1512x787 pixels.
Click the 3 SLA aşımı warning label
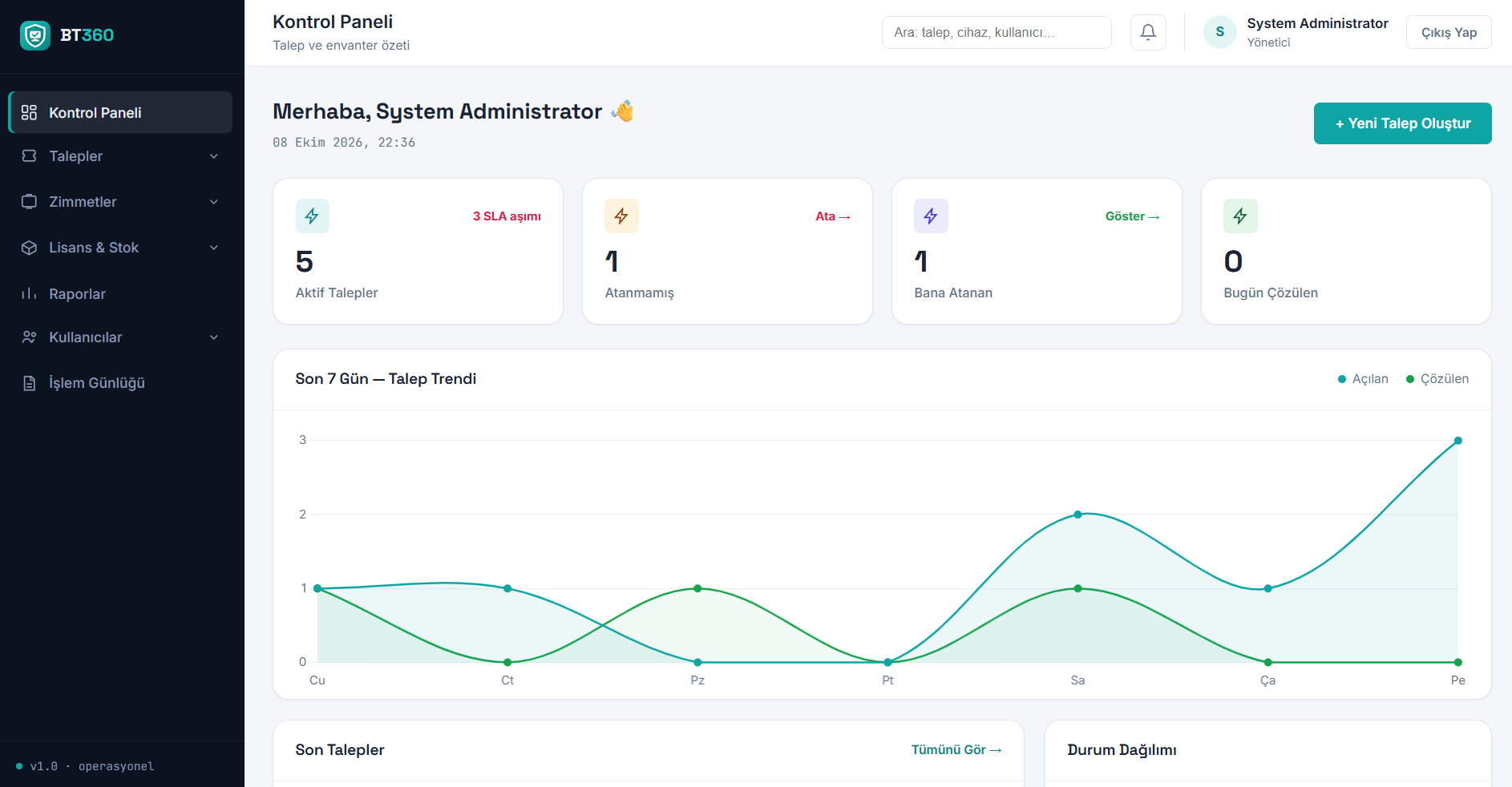507,216
